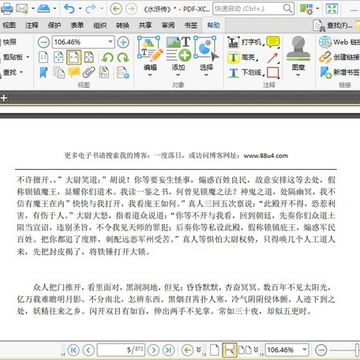Click the 快照 snapshot button
The height and width of the screenshot is (360, 360).
(9, 42)
